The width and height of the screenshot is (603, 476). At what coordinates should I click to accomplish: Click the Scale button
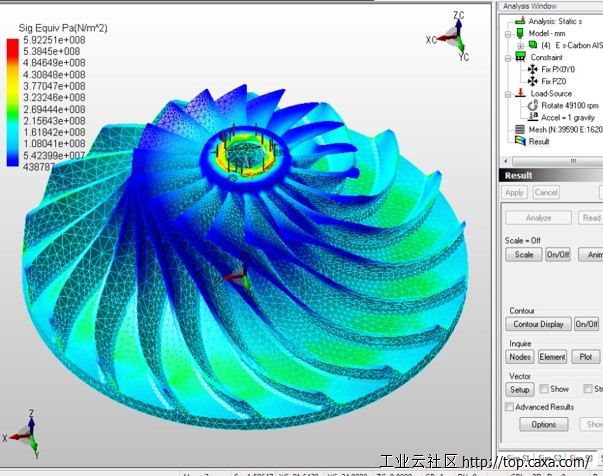[x=524, y=255]
